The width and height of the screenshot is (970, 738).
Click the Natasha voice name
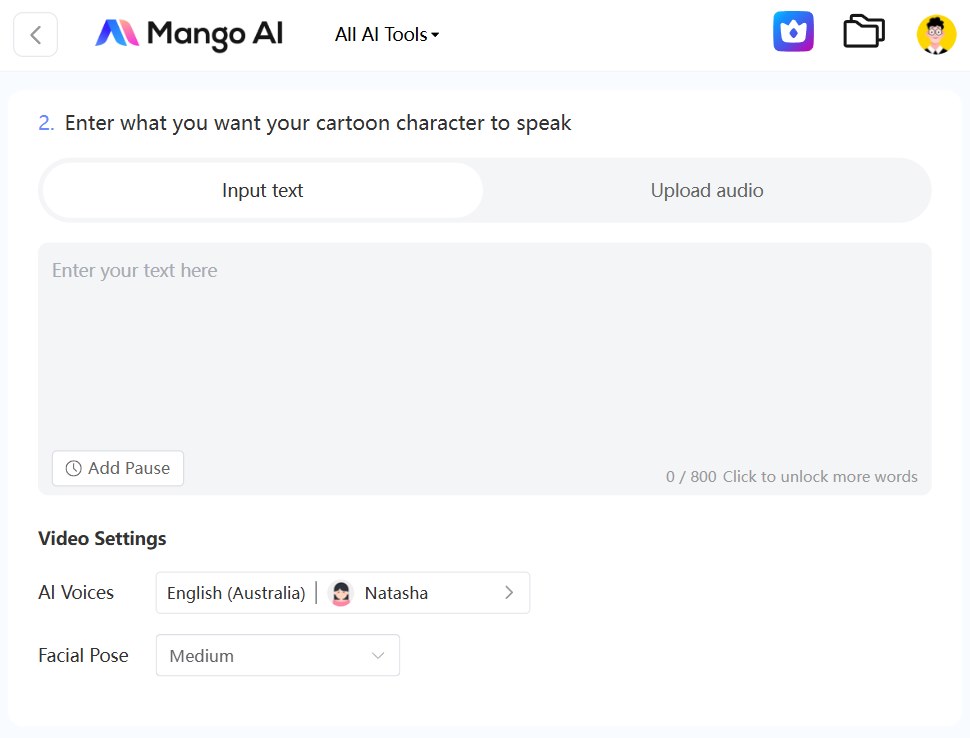(396, 593)
